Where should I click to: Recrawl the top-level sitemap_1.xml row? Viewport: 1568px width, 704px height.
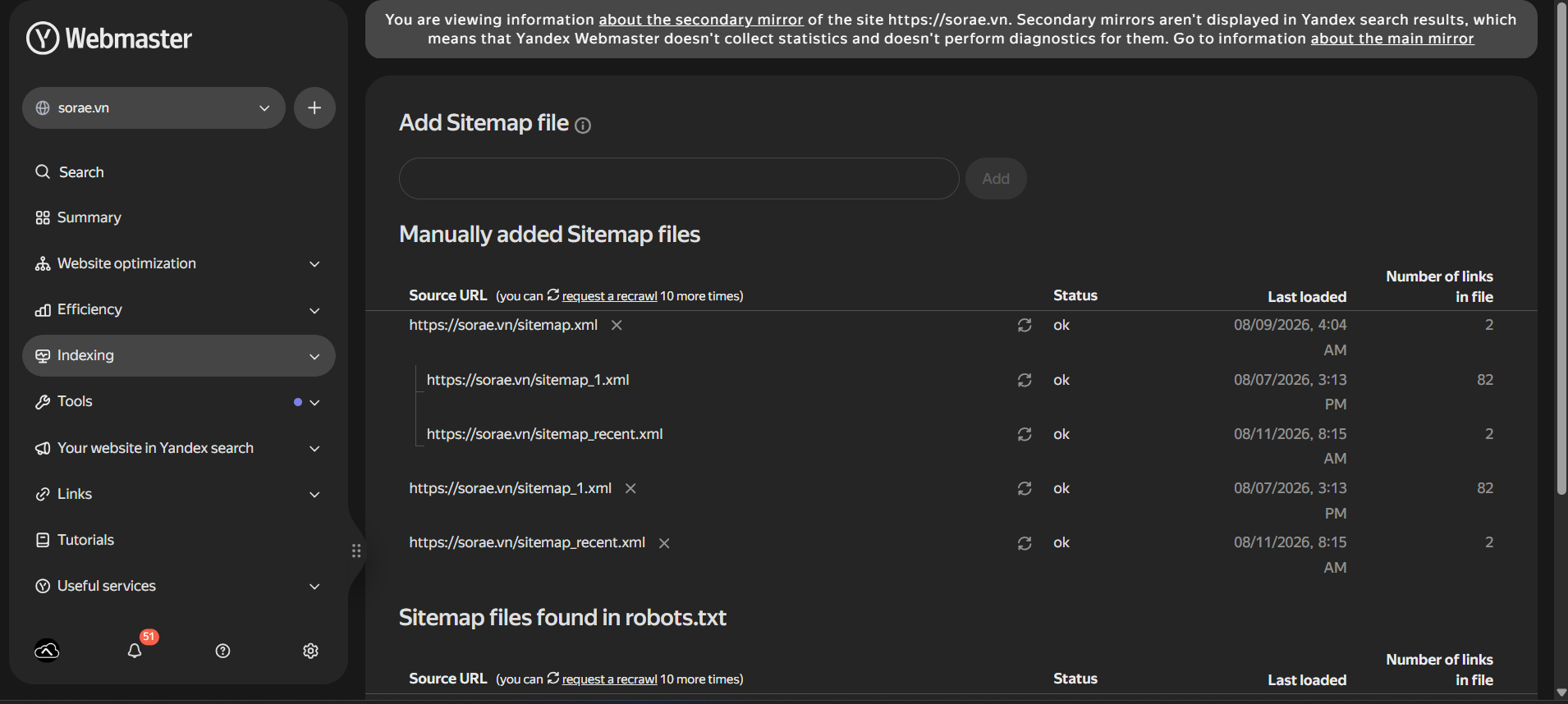pyautogui.click(x=1025, y=488)
